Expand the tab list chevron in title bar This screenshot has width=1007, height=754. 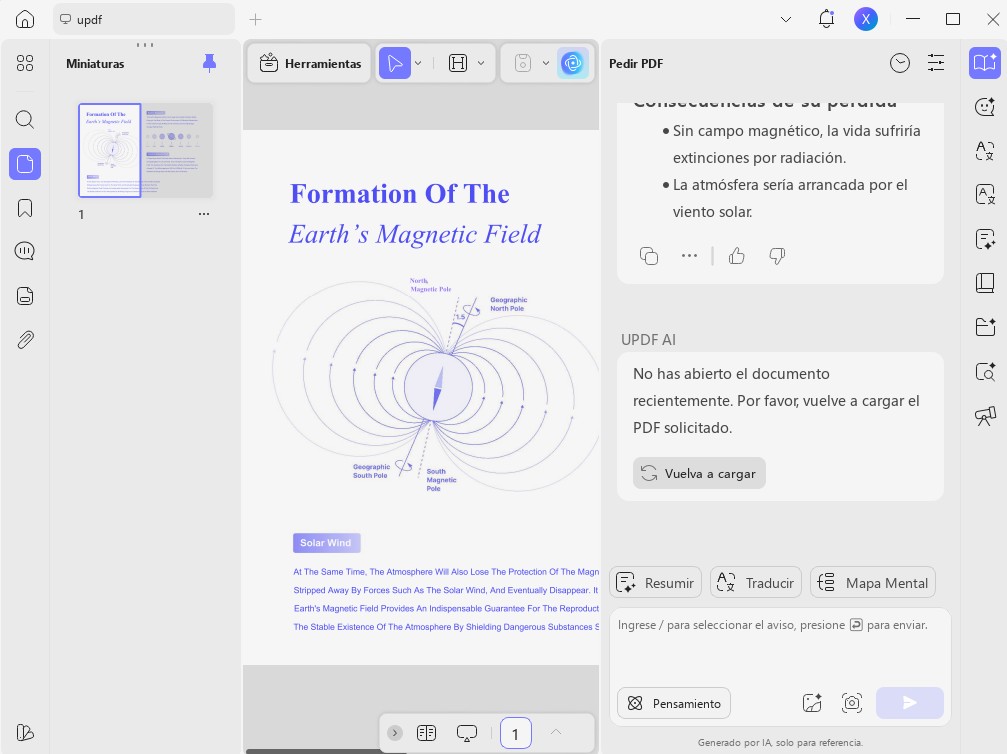click(x=785, y=19)
